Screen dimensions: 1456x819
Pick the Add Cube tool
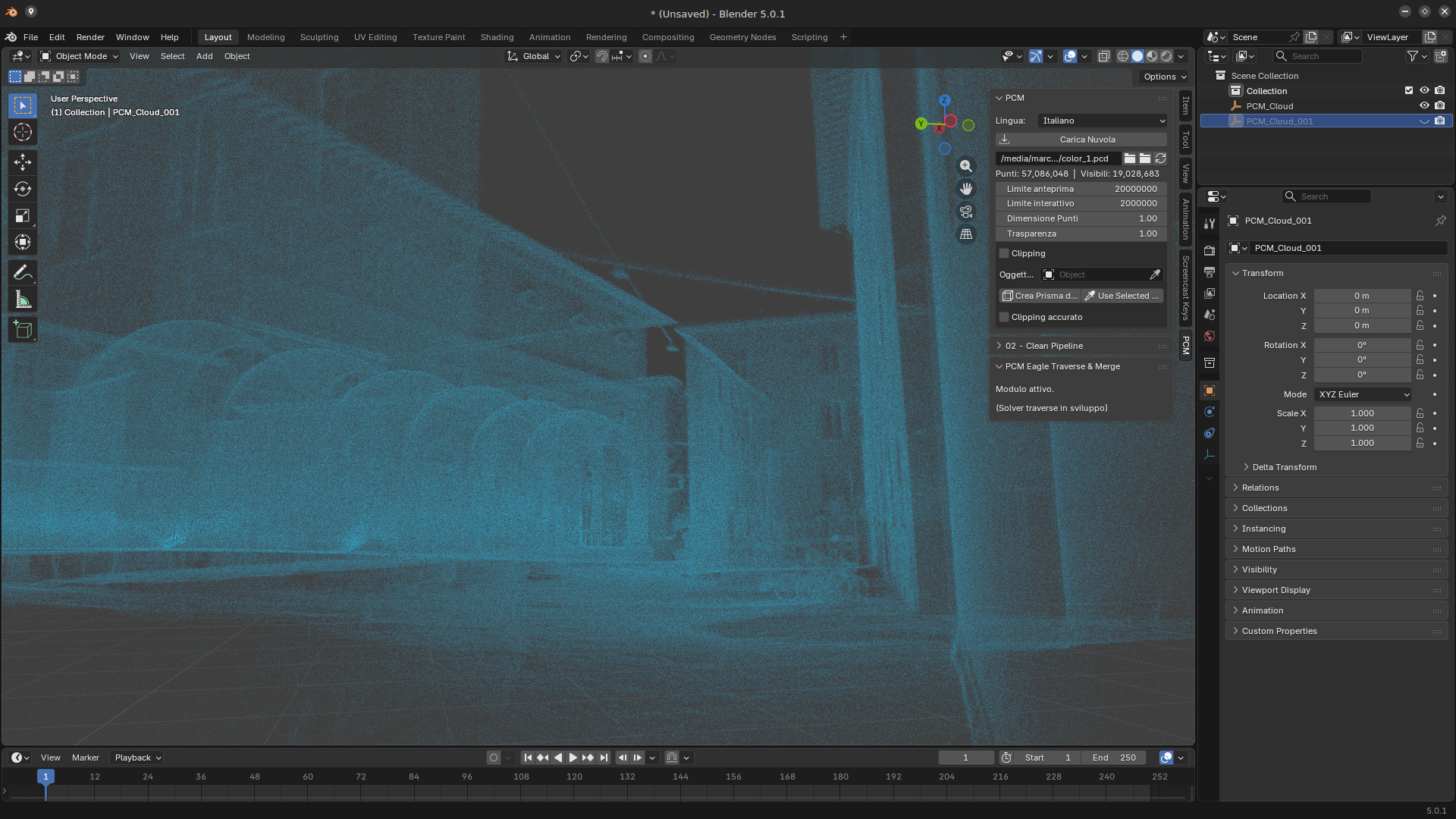(x=23, y=330)
